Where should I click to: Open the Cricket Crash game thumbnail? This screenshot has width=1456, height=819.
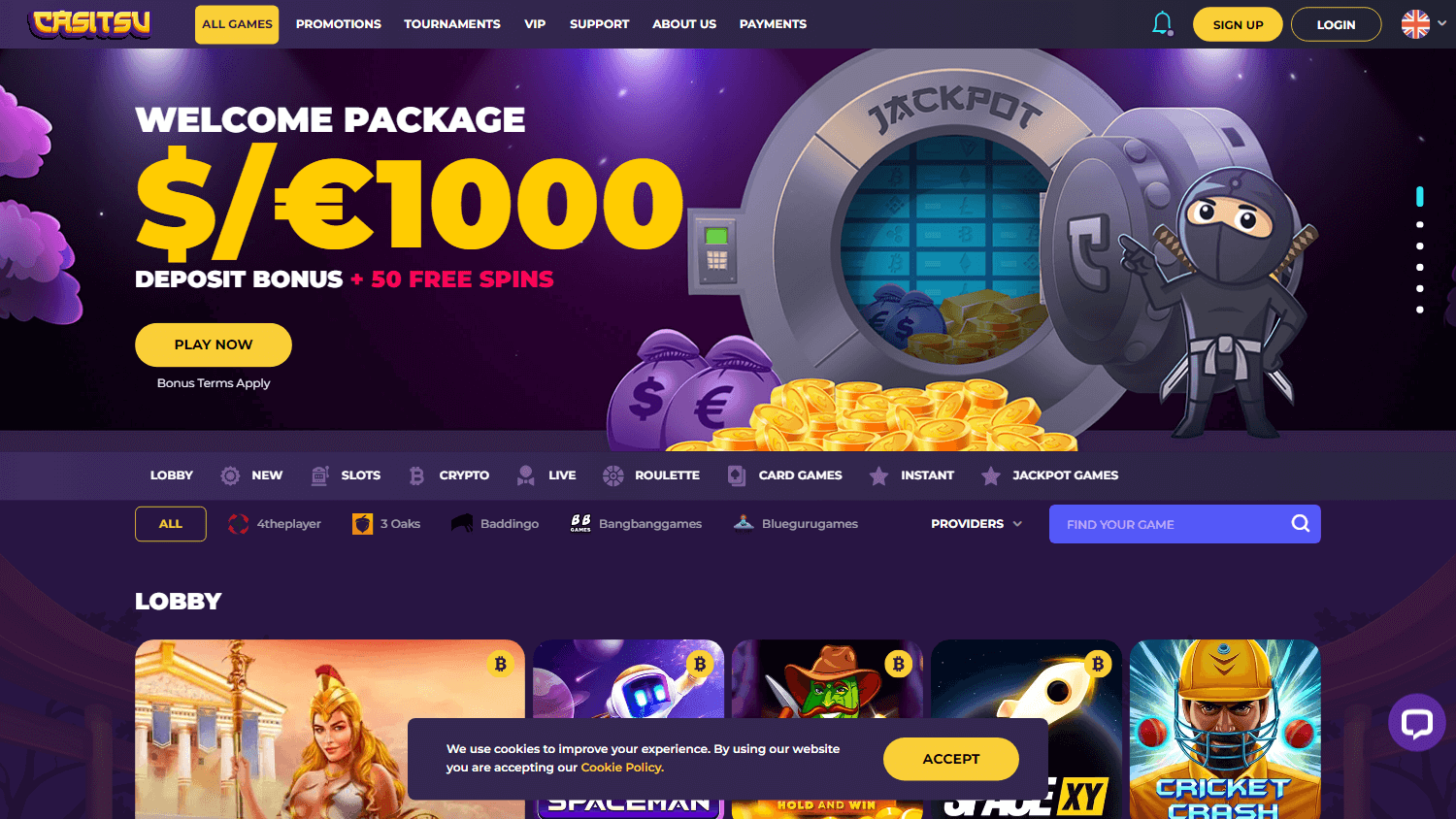coord(1225,729)
